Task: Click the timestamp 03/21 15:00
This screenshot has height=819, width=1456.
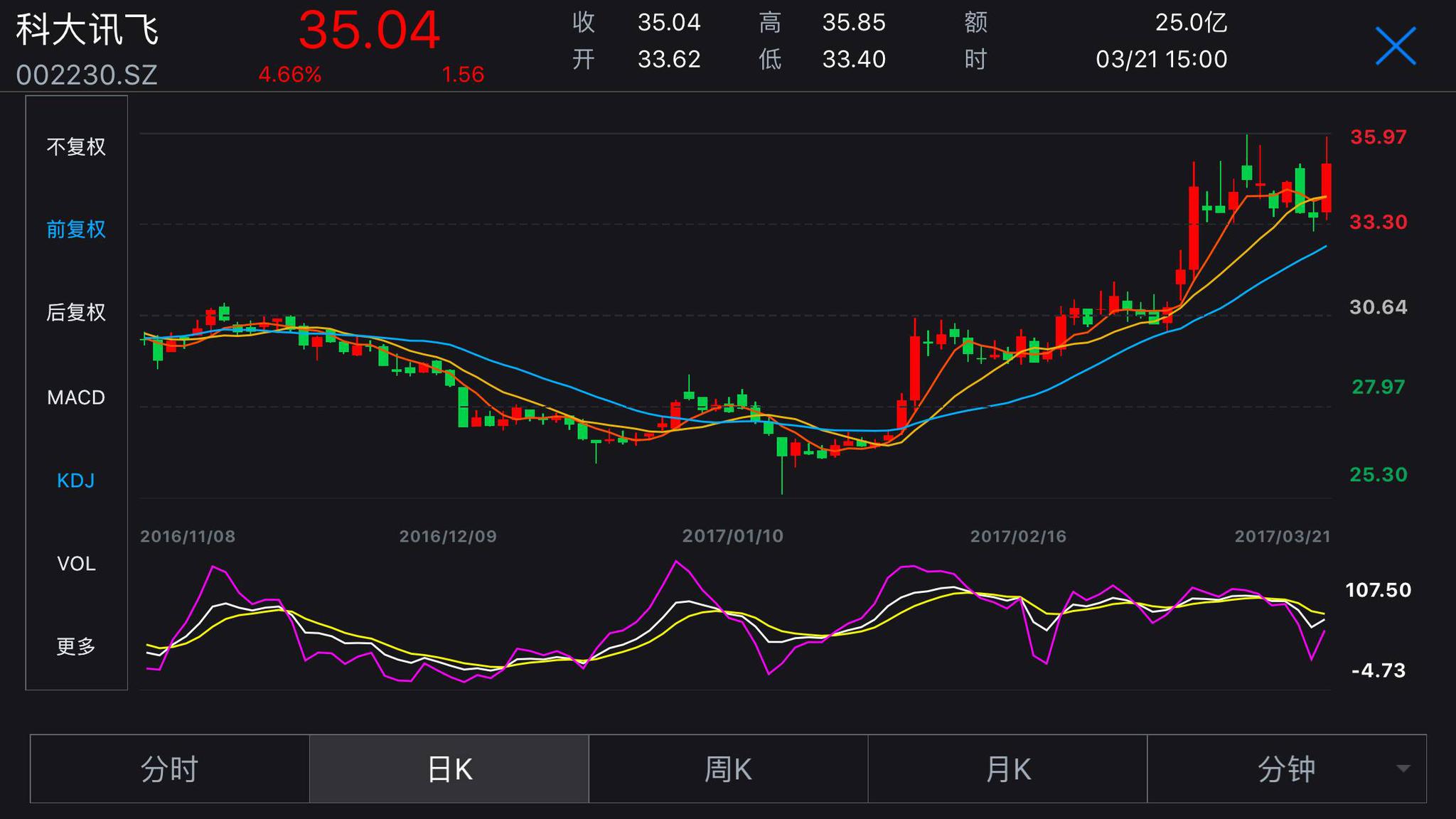Action: 1162,59
